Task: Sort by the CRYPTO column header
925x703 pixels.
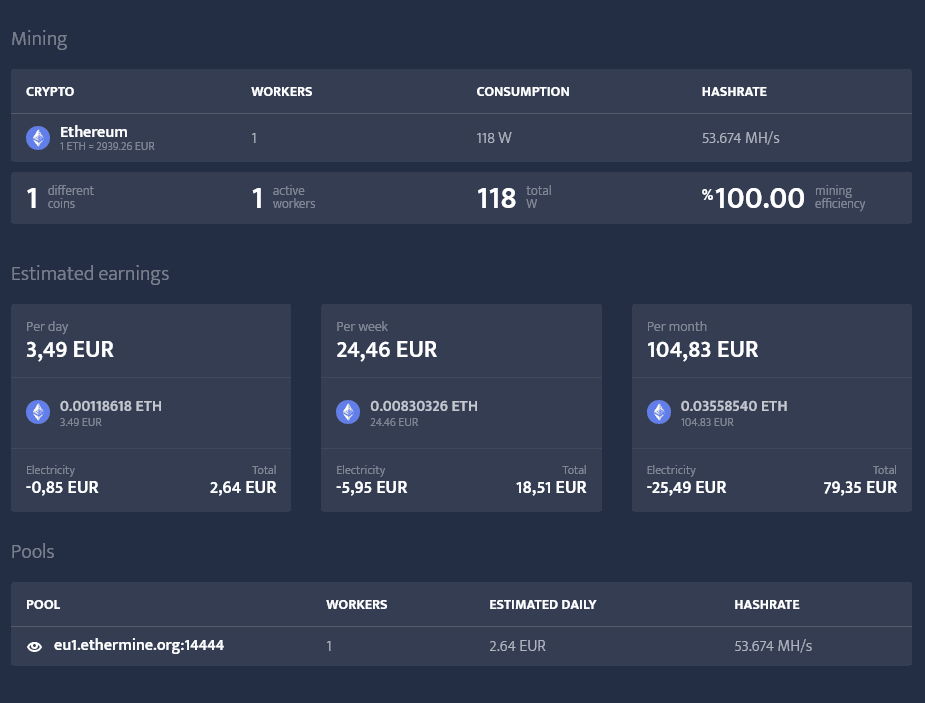Action: (50, 92)
